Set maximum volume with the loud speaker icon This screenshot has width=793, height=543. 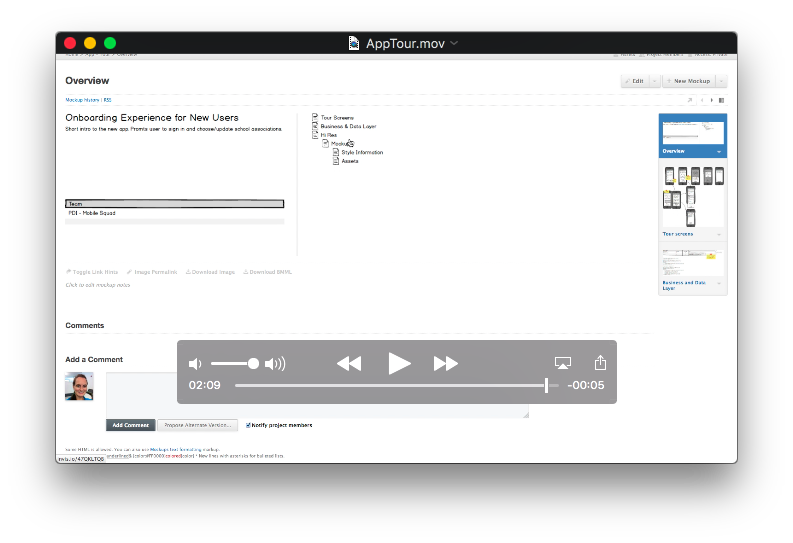[275, 364]
